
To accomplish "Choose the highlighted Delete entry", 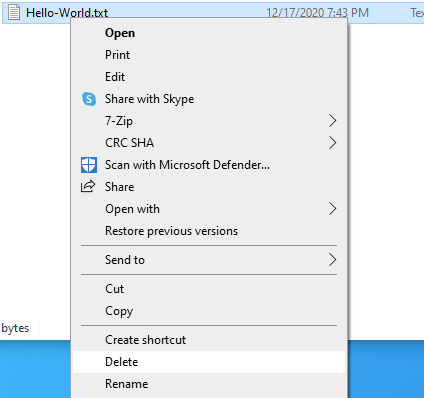I will point(209,362).
